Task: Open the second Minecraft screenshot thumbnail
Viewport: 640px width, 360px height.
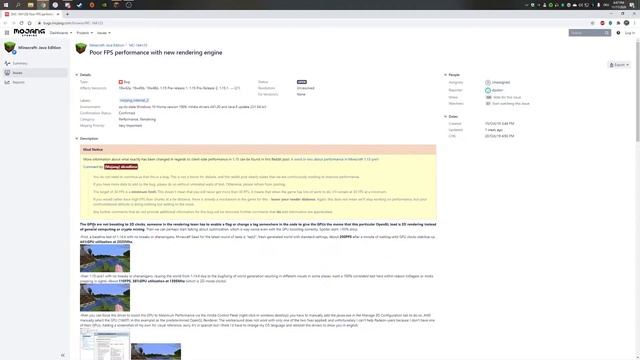Action: [x=105, y=298]
